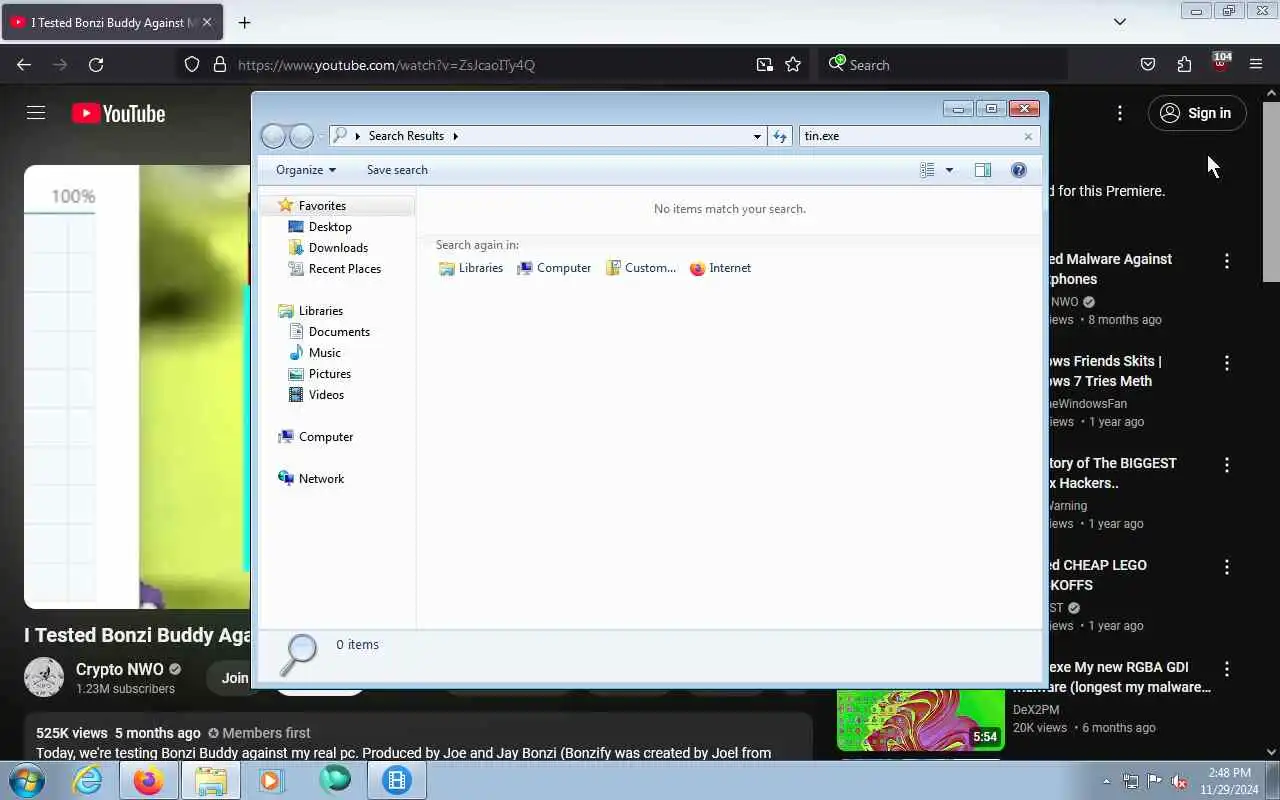The width and height of the screenshot is (1280, 800).
Task: Open the Firefox extensions puzzle icon
Action: pos(1184,65)
